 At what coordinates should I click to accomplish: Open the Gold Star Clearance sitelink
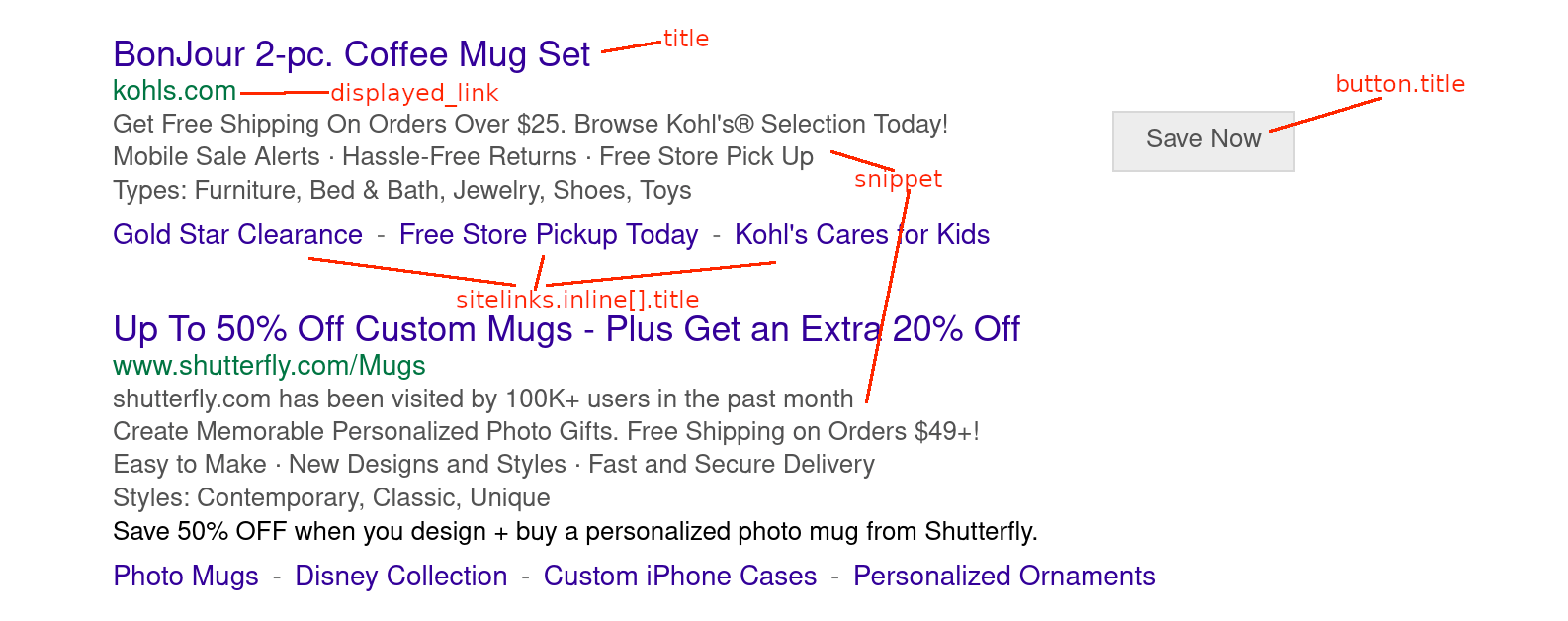[x=237, y=234]
